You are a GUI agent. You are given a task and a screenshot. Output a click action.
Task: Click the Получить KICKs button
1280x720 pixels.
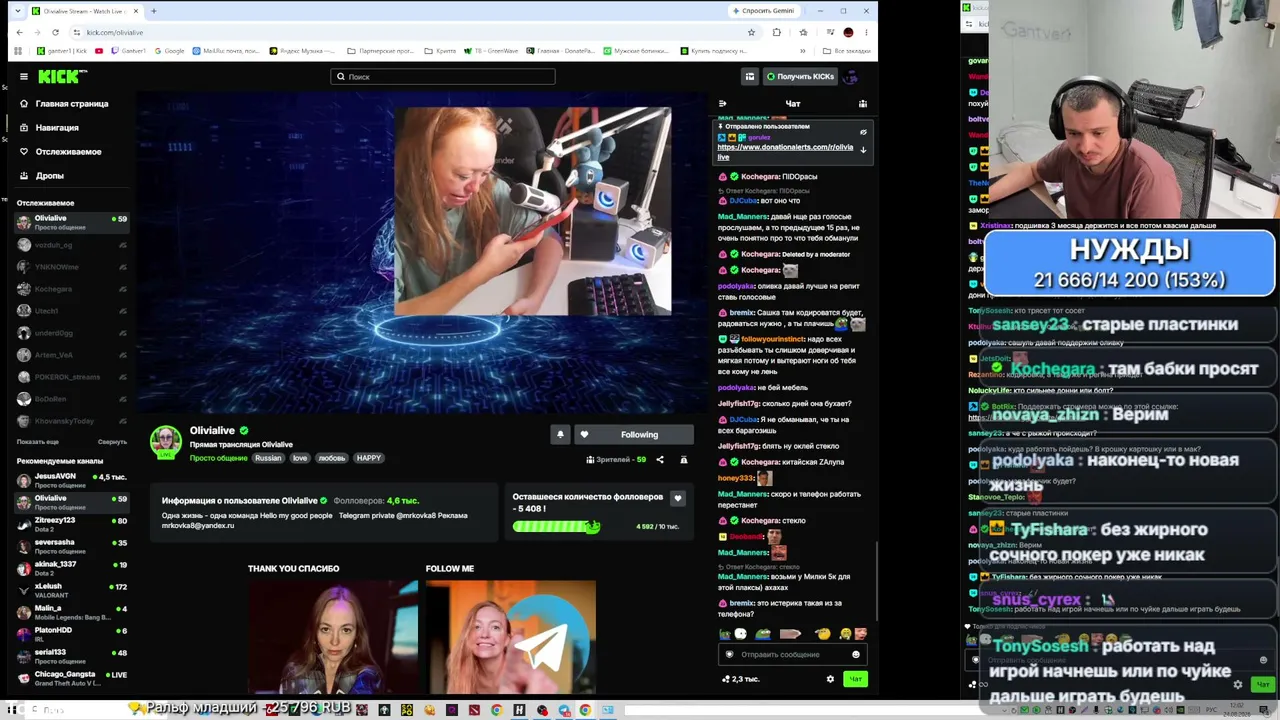(x=799, y=76)
